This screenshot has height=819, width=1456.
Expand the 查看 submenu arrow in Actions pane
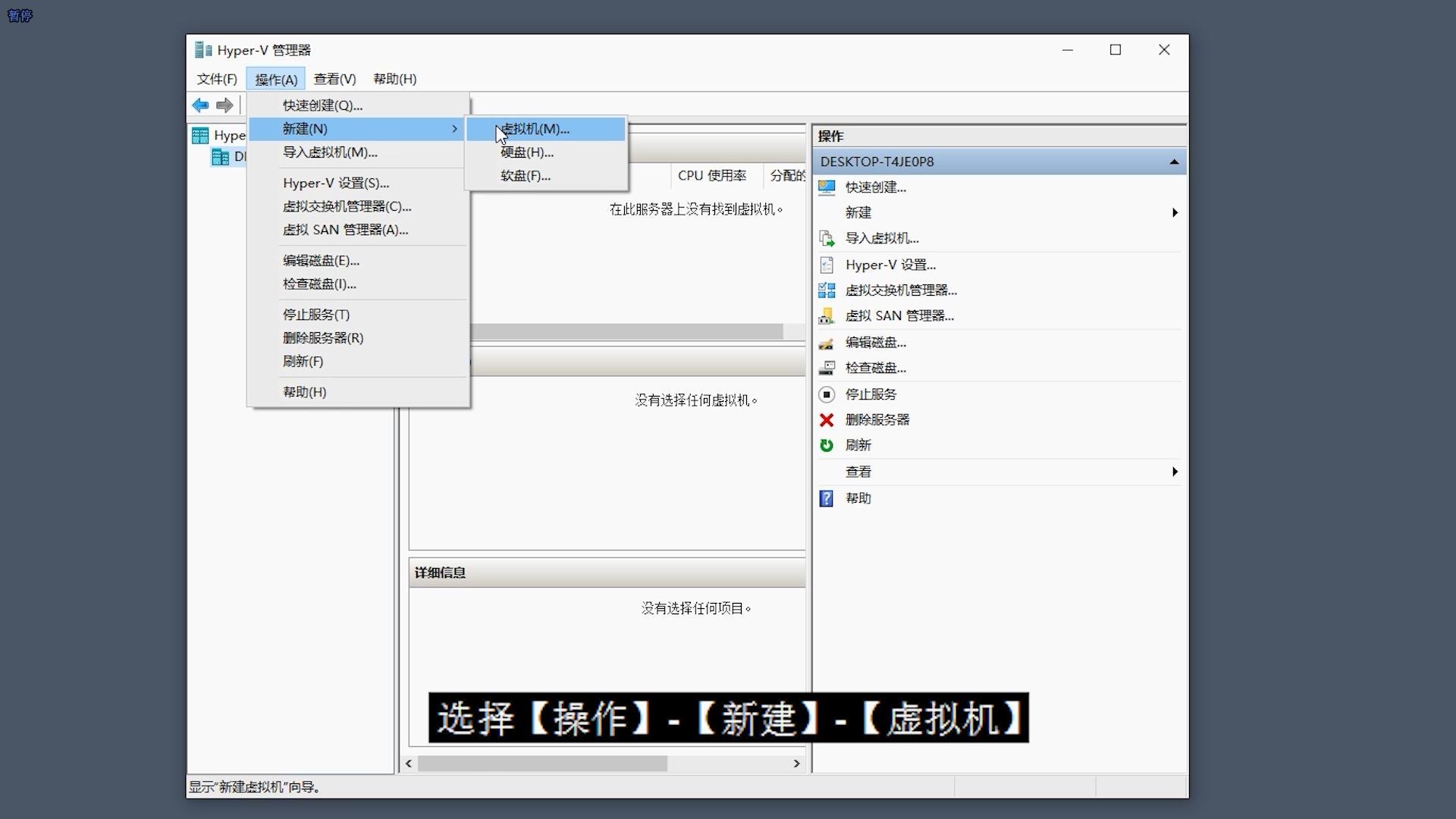coord(1175,471)
